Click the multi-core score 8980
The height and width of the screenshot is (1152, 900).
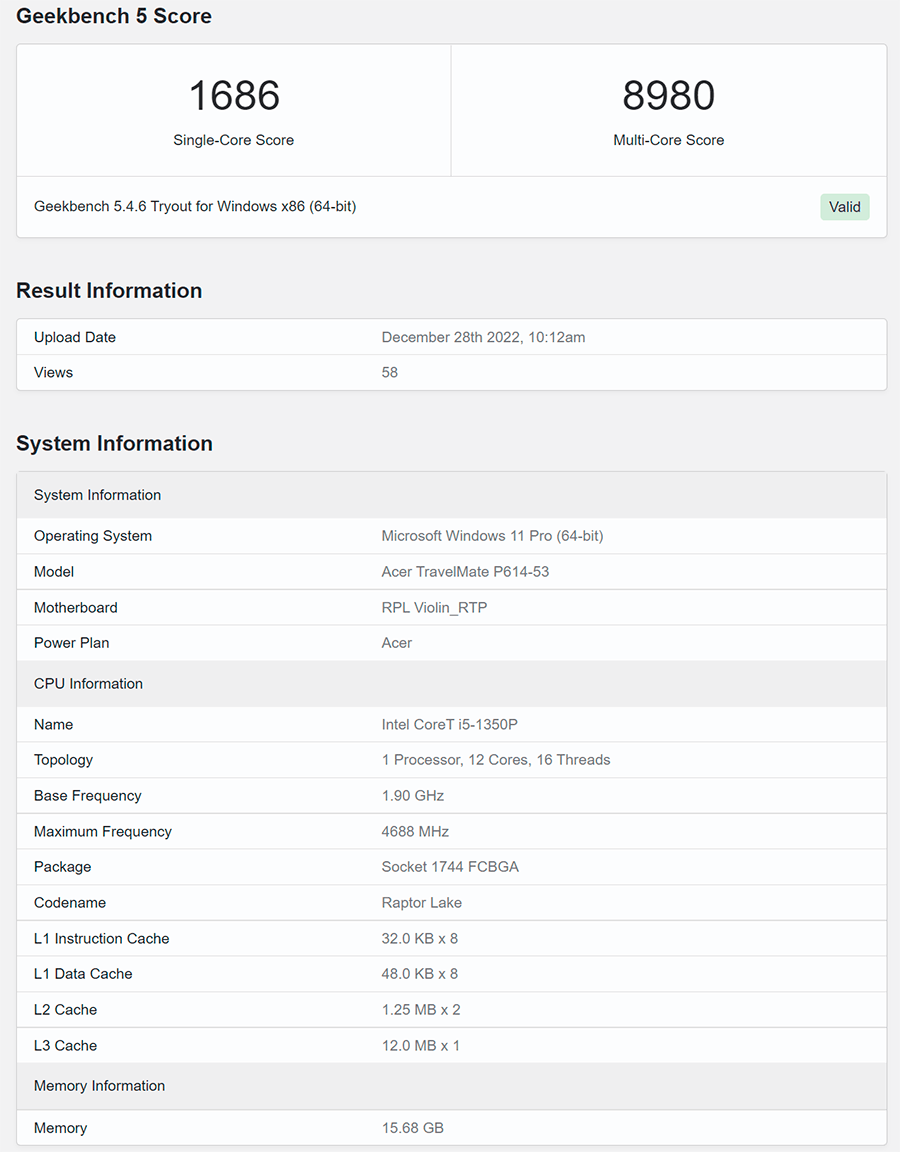668,96
